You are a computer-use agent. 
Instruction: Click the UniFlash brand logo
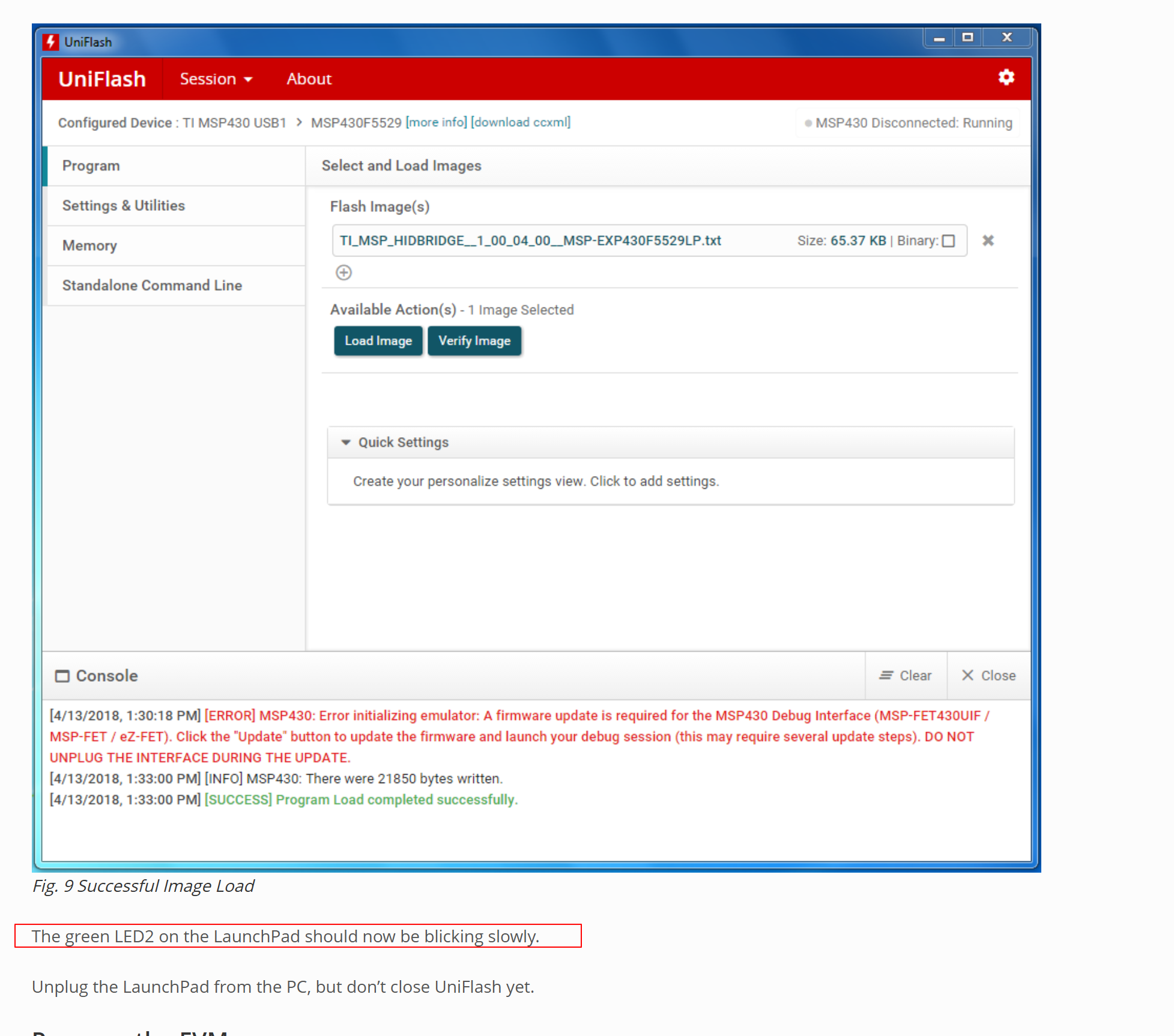click(x=102, y=79)
